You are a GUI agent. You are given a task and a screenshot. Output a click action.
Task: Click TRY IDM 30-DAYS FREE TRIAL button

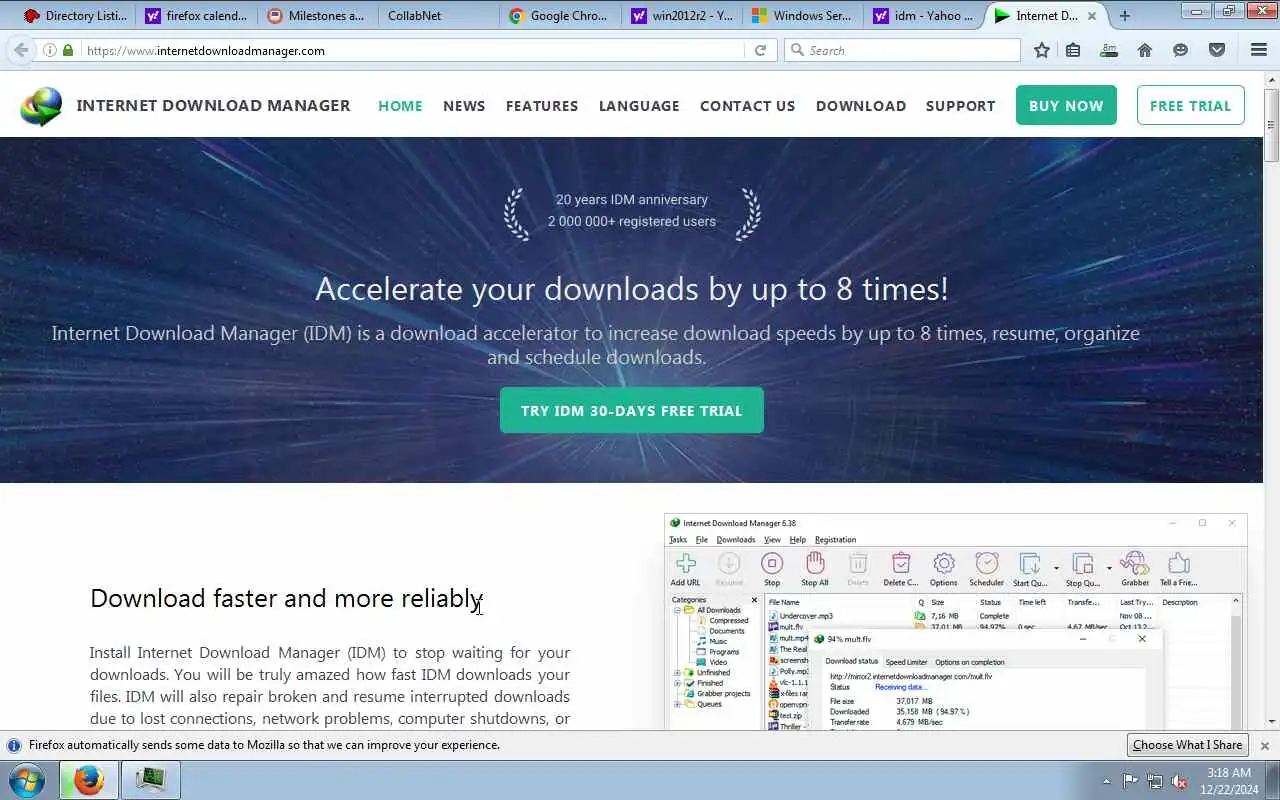click(x=632, y=410)
